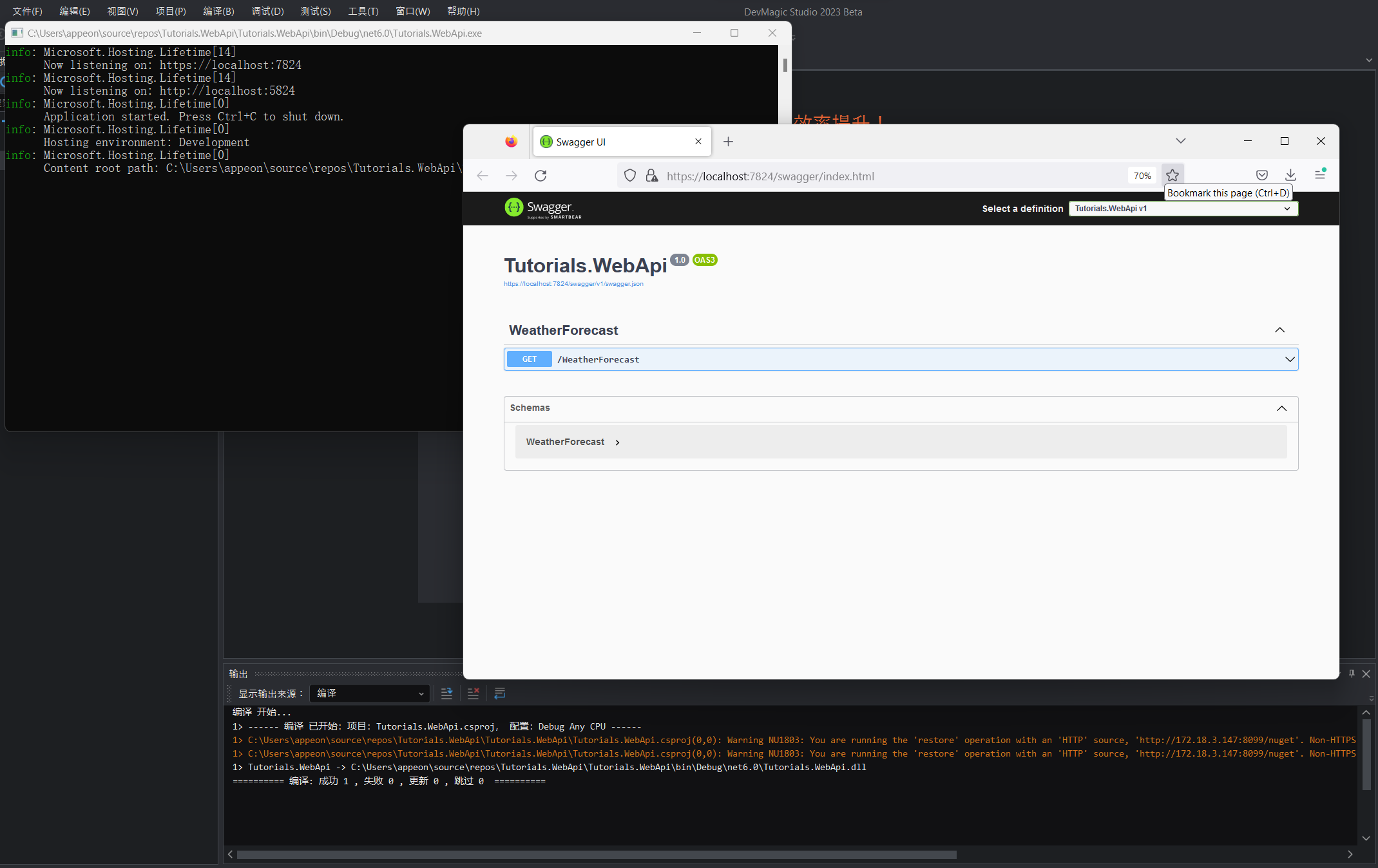Bookmark this page with the star icon
This screenshot has height=868, width=1378.
(x=1172, y=175)
